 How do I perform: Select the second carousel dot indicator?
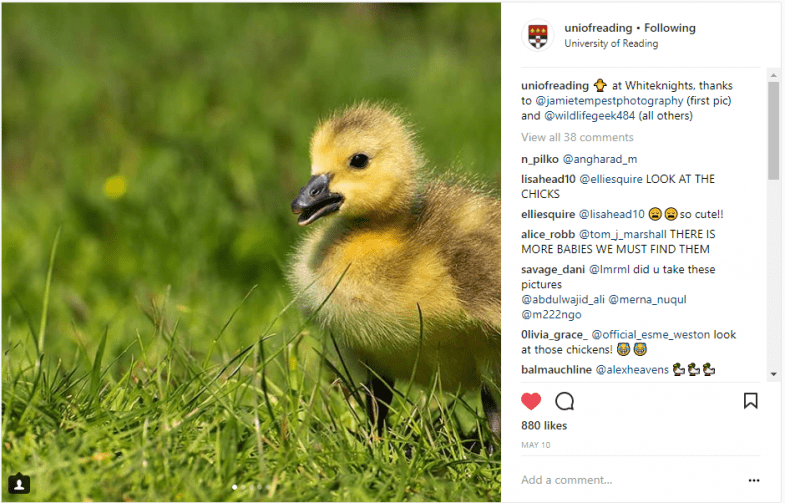coord(243,486)
